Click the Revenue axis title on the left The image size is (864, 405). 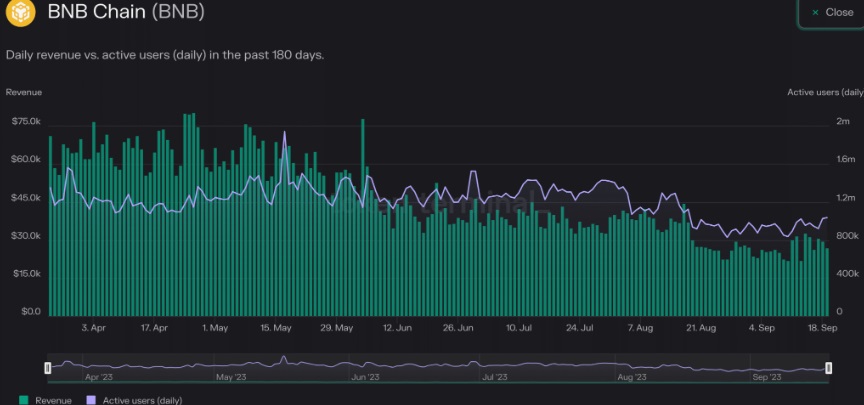[24, 92]
